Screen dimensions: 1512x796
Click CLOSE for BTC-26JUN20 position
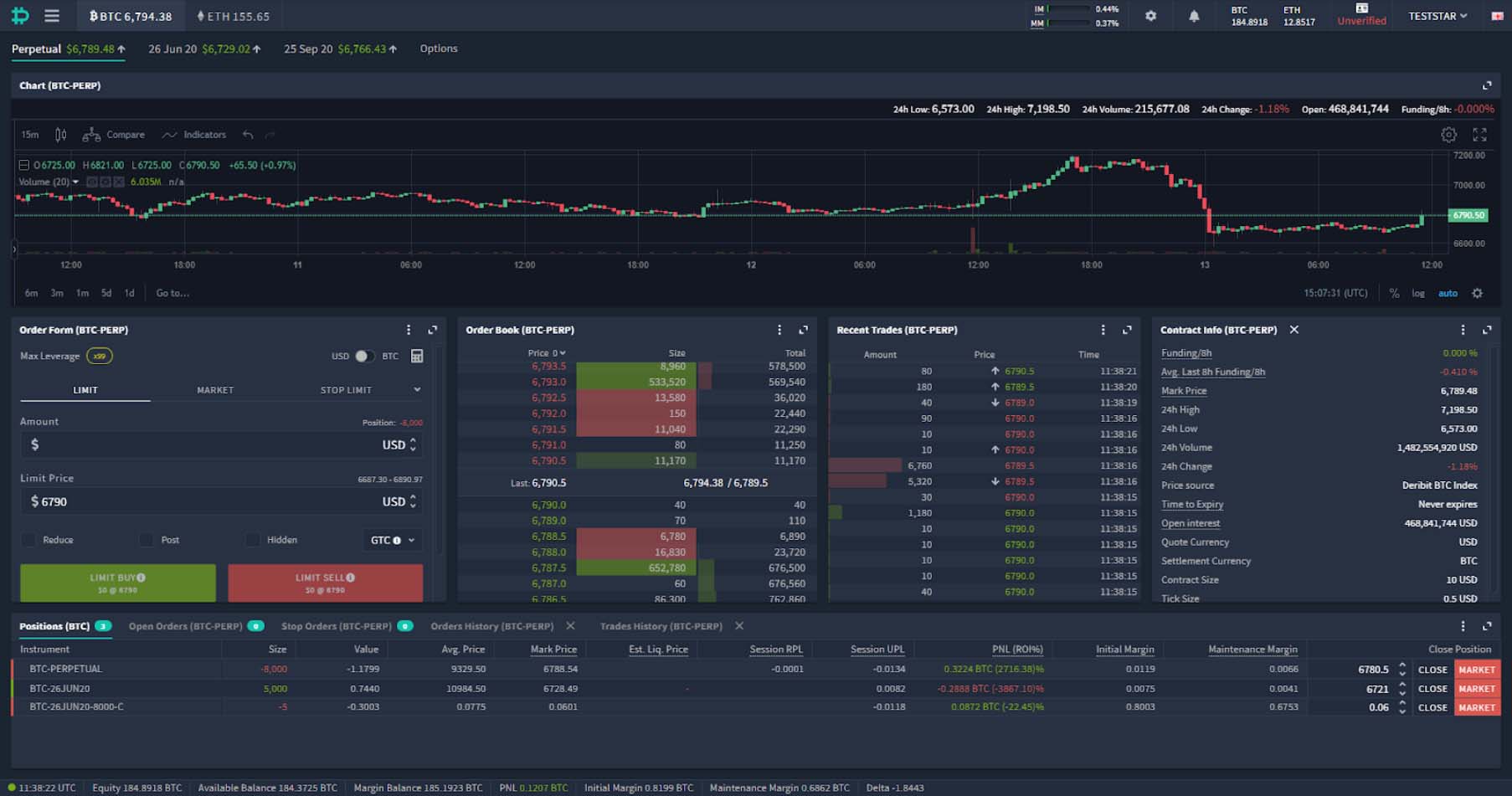coord(1432,689)
